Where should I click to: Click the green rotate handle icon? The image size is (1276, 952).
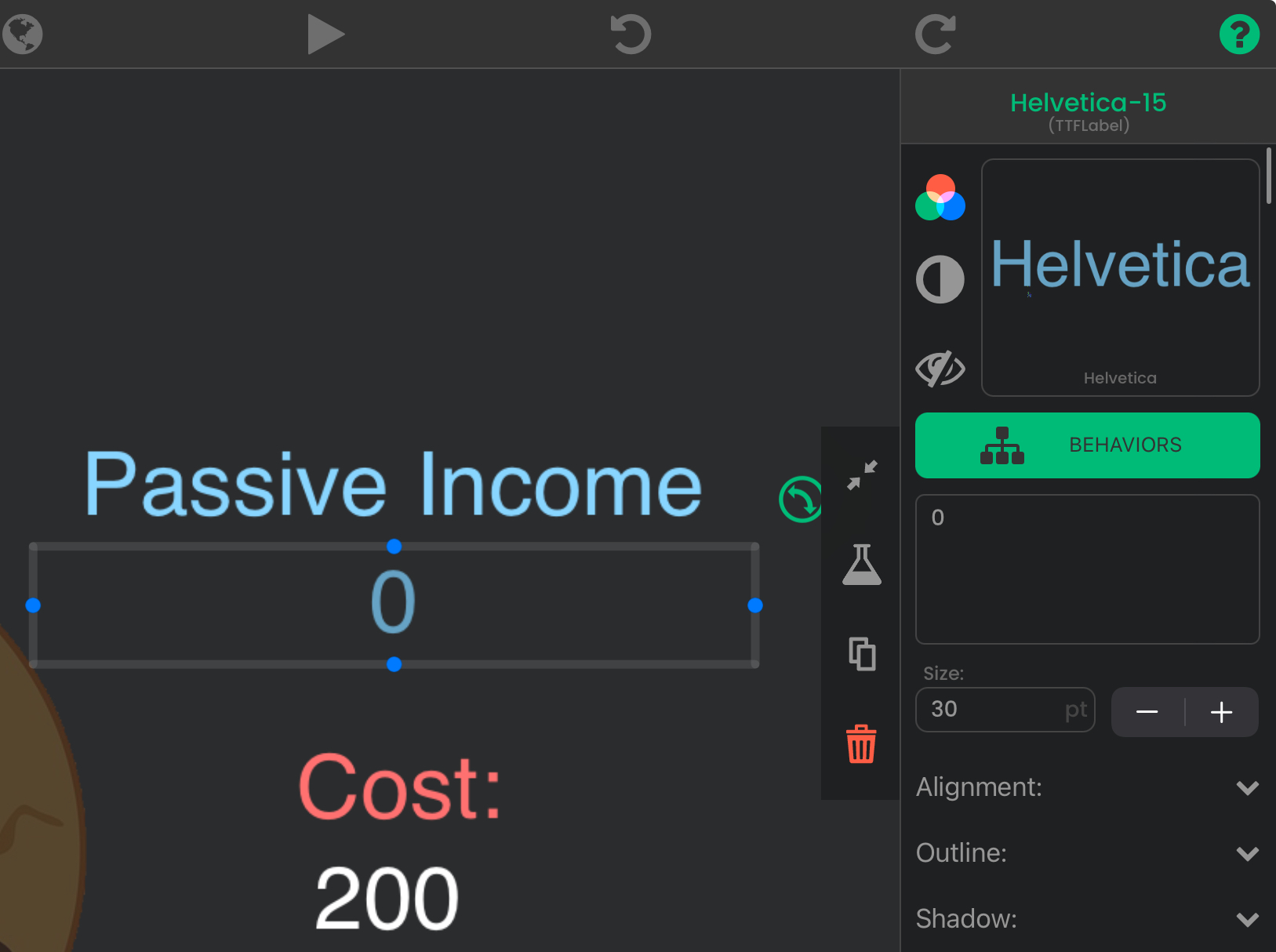point(801,500)
